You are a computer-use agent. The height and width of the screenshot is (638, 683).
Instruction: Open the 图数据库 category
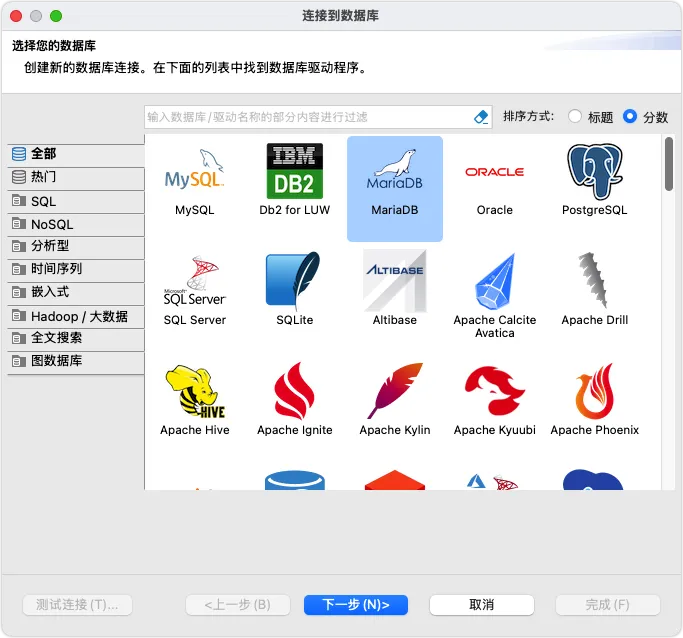click(76, 361)
